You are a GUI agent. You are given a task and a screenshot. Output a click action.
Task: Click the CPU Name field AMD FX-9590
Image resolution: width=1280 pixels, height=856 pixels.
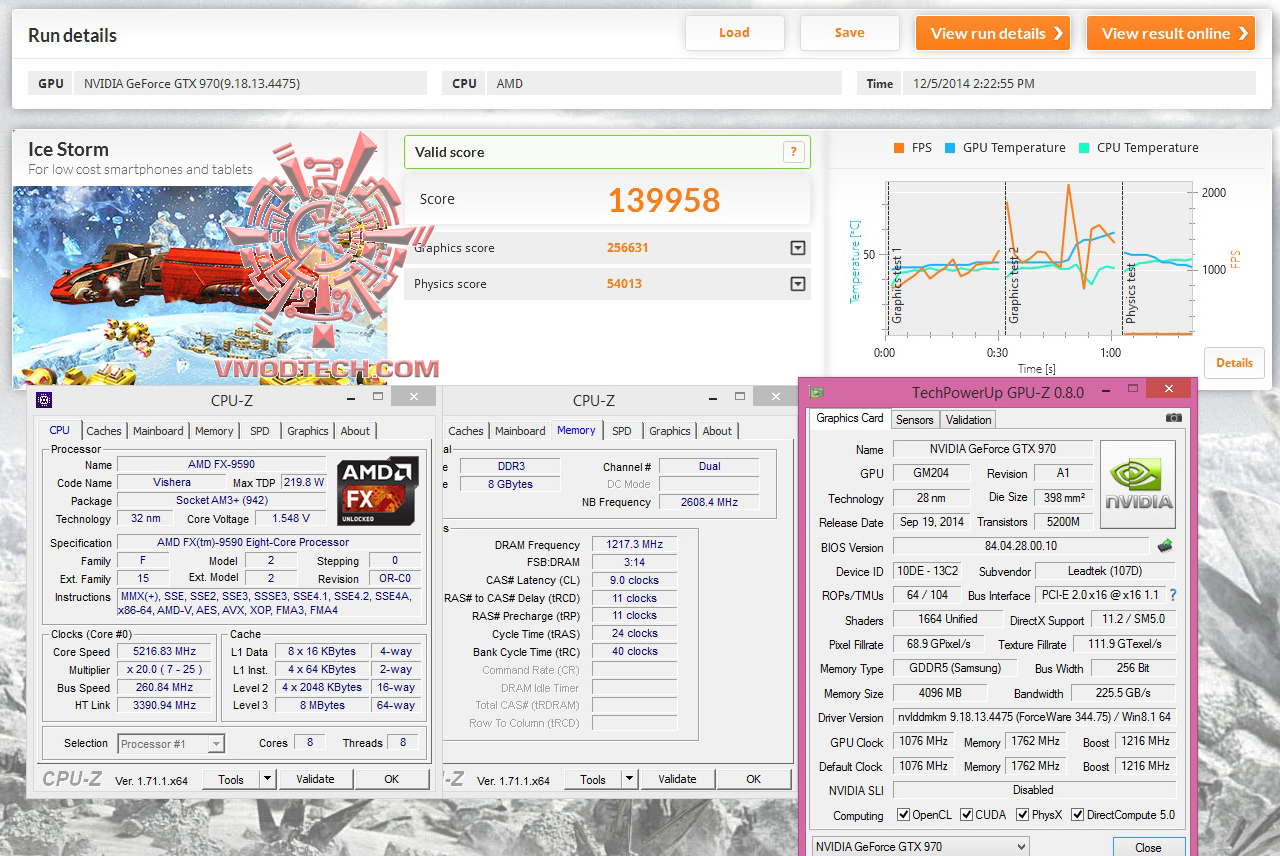[222, 464]
